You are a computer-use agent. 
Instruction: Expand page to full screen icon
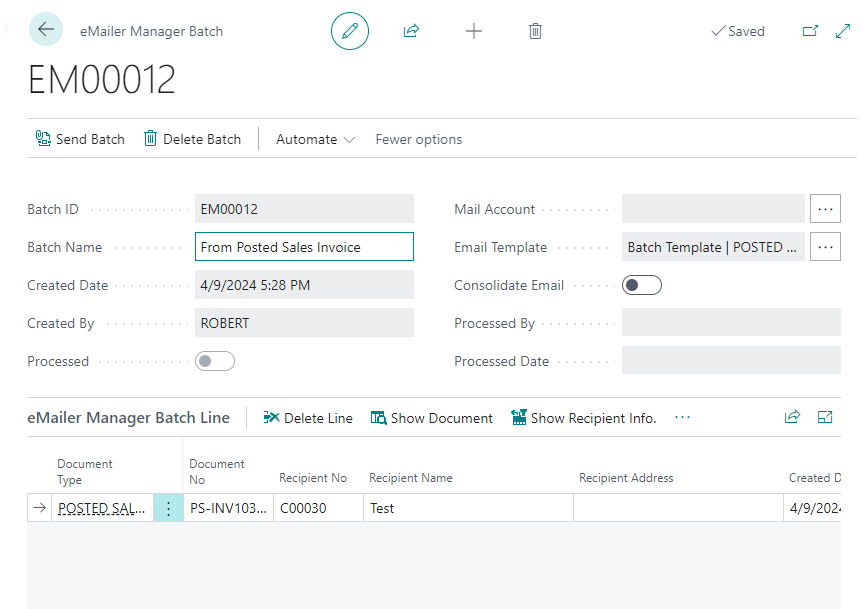pyautogui.click(x=842, y=31)
